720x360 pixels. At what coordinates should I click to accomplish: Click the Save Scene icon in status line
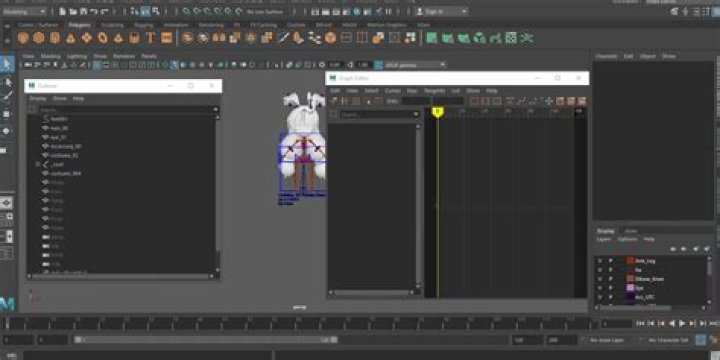point(84,11)
